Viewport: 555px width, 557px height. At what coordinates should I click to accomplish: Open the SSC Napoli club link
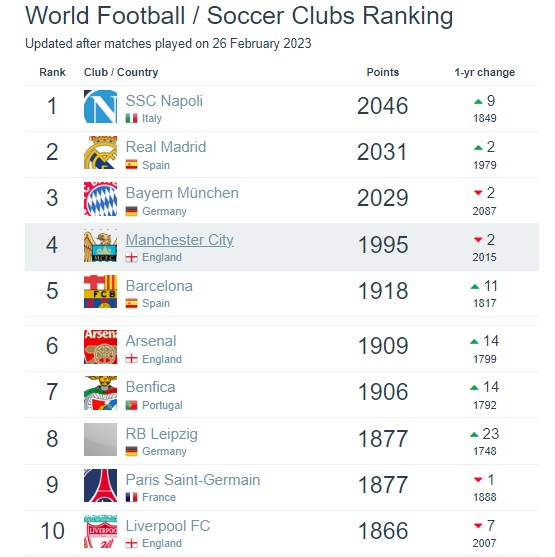coord(164,101)
